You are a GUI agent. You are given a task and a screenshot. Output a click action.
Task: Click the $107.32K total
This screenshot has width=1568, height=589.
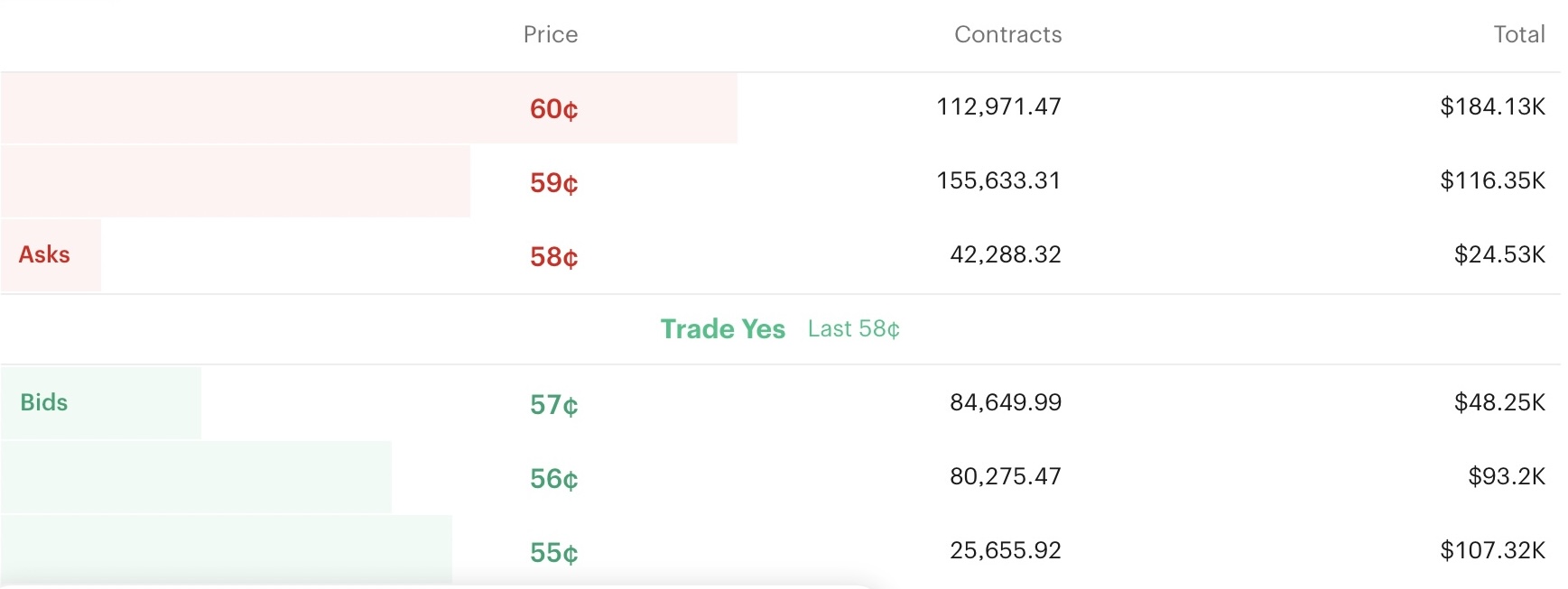click(1492, 550)
